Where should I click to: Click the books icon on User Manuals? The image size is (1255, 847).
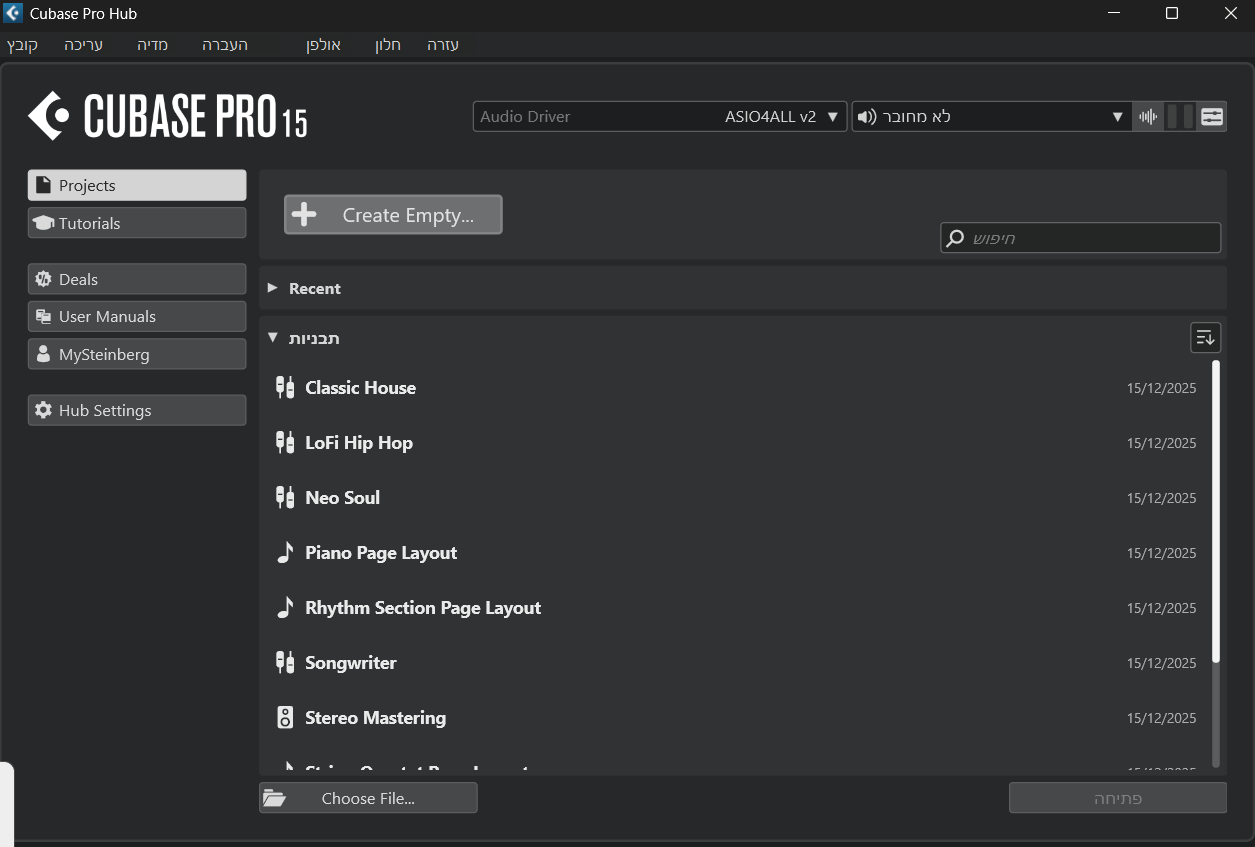pos(43,316)
